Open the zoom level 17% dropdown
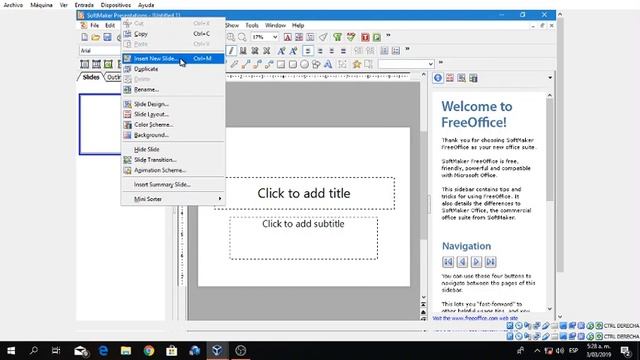The height and width of the screenshot is (360, 640). (x=275, y=37)
